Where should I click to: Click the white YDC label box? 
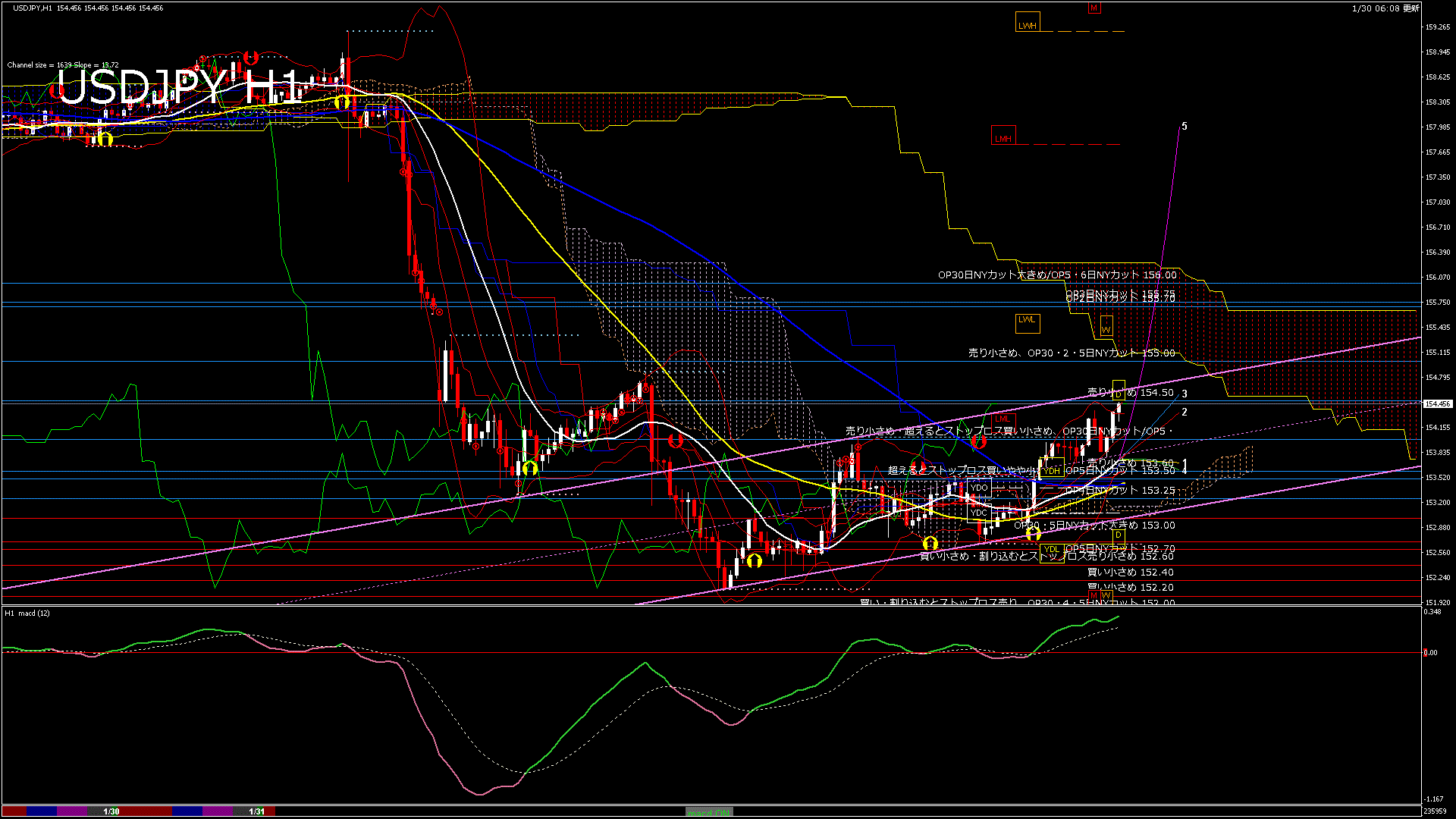[x=979, y=512]
